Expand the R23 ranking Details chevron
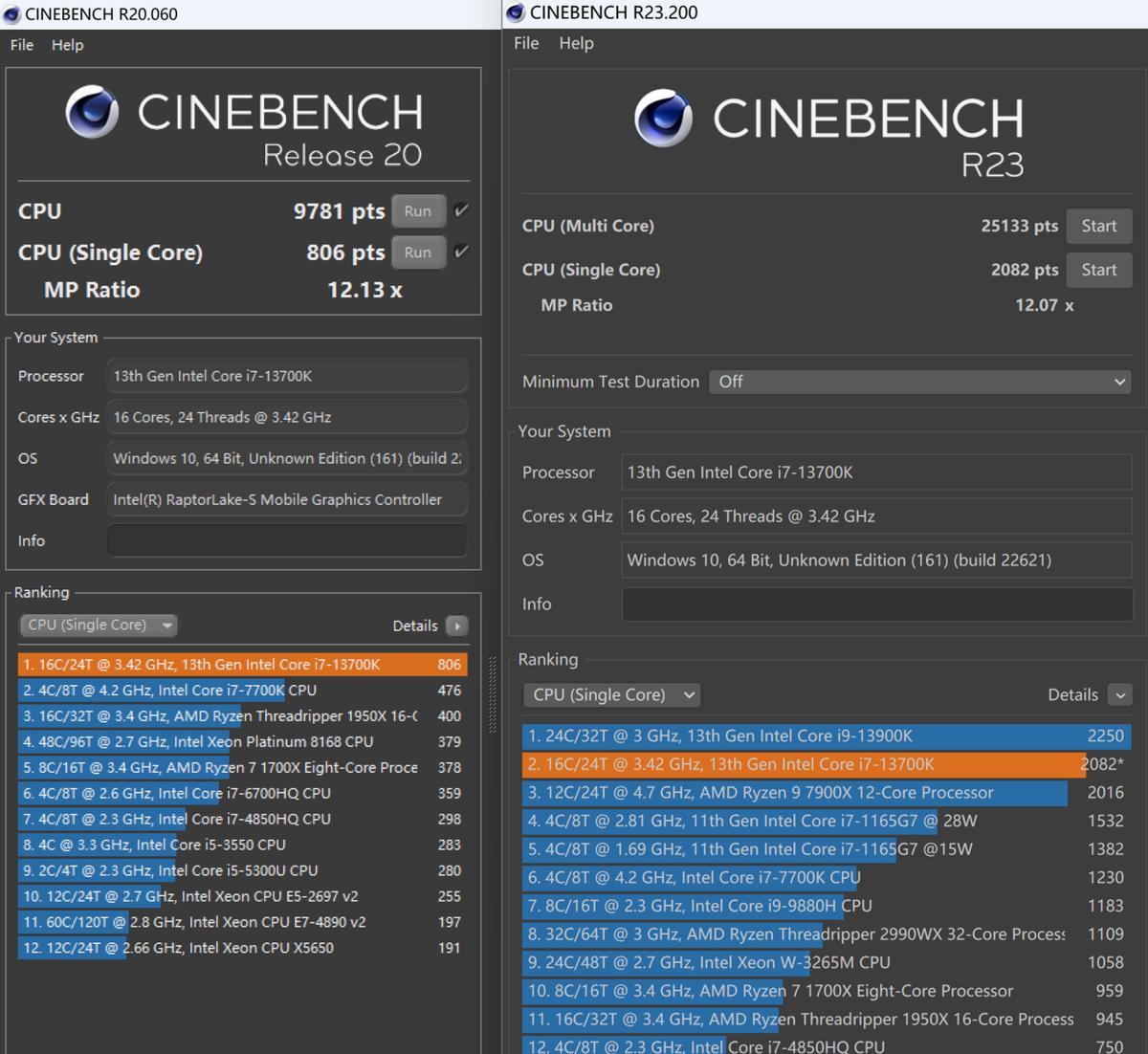The width and height of the screenshot is (1148, 1054). [1119, 695]
